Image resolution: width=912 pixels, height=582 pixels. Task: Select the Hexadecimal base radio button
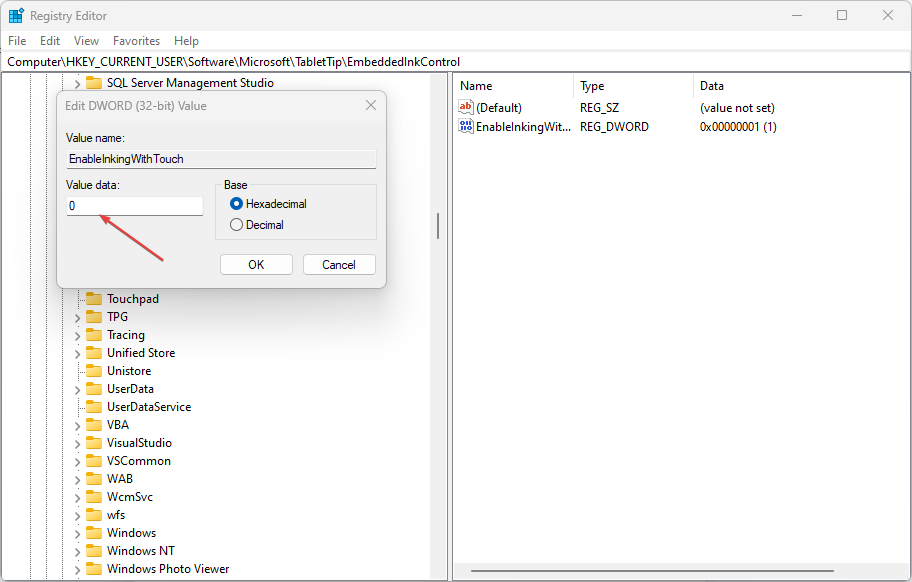coord(237,204)
